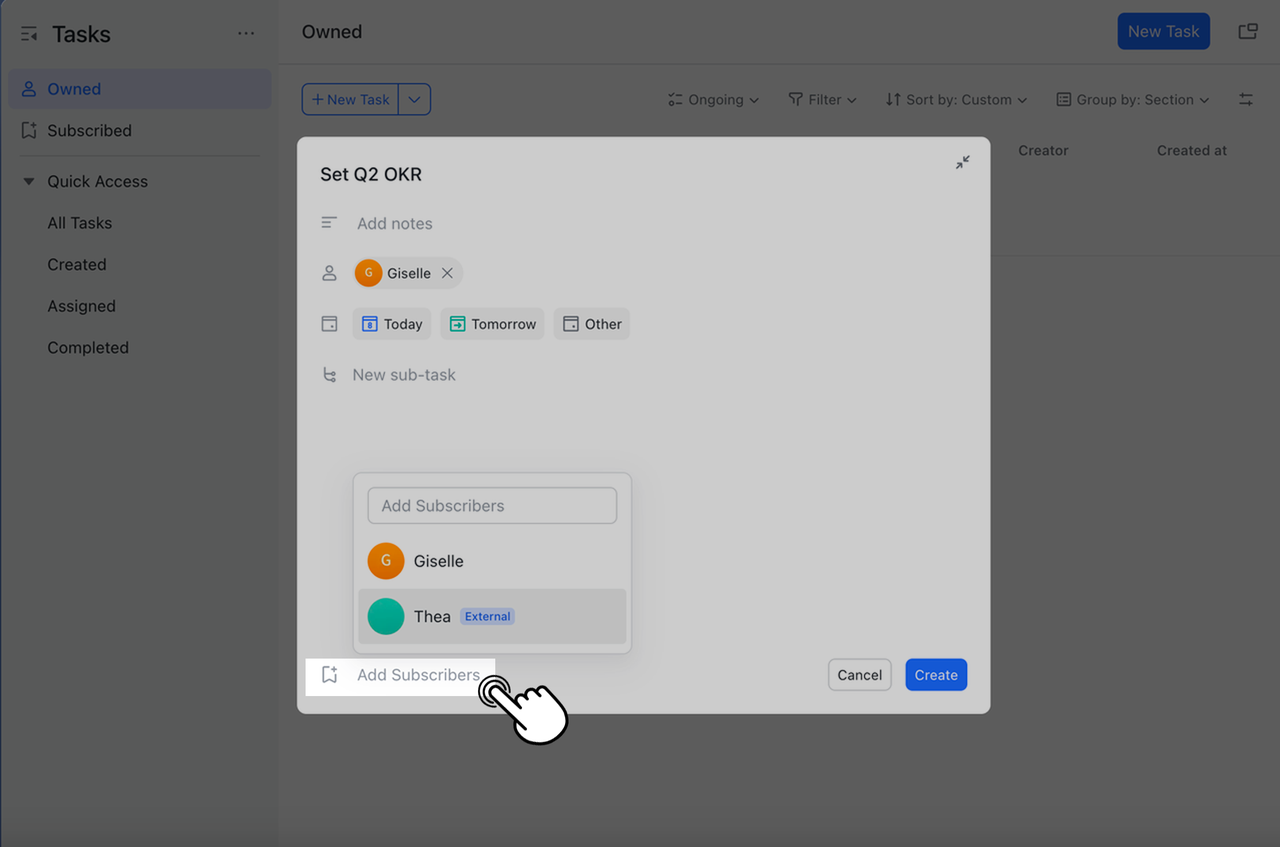
Task: Click the Create button
Action: [935, 674]
